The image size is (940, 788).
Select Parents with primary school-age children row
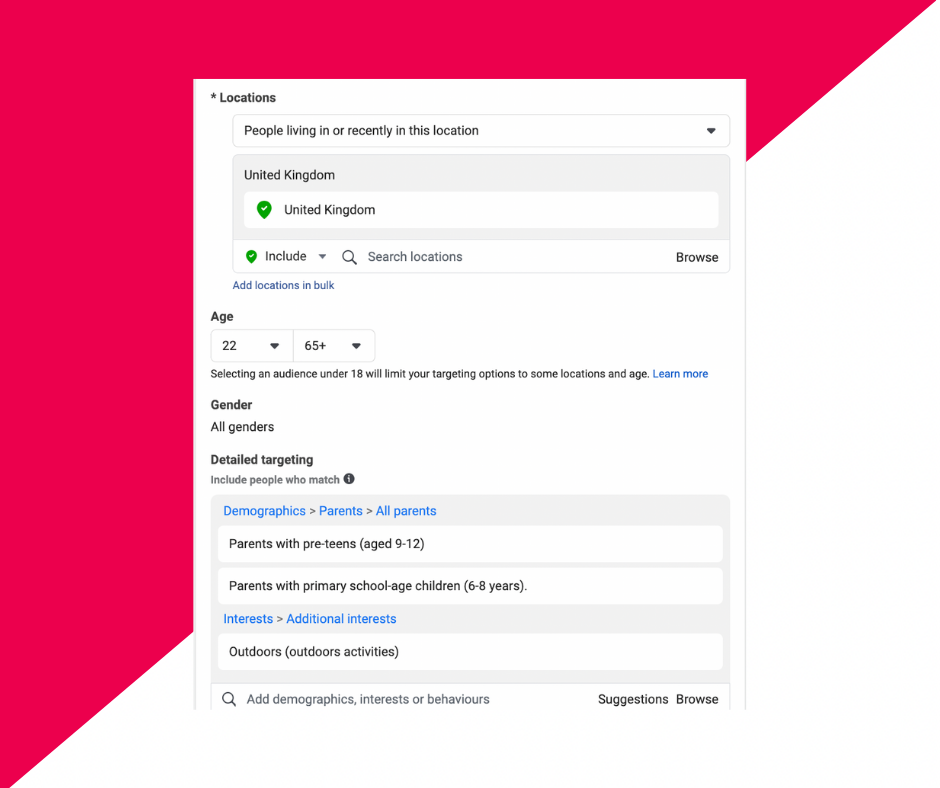470,586
